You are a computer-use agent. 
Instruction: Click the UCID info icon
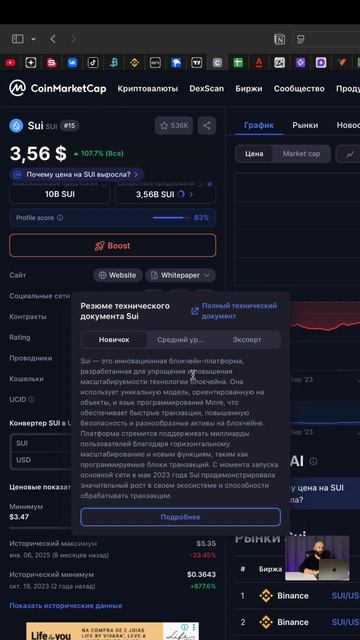pos(31,400)
